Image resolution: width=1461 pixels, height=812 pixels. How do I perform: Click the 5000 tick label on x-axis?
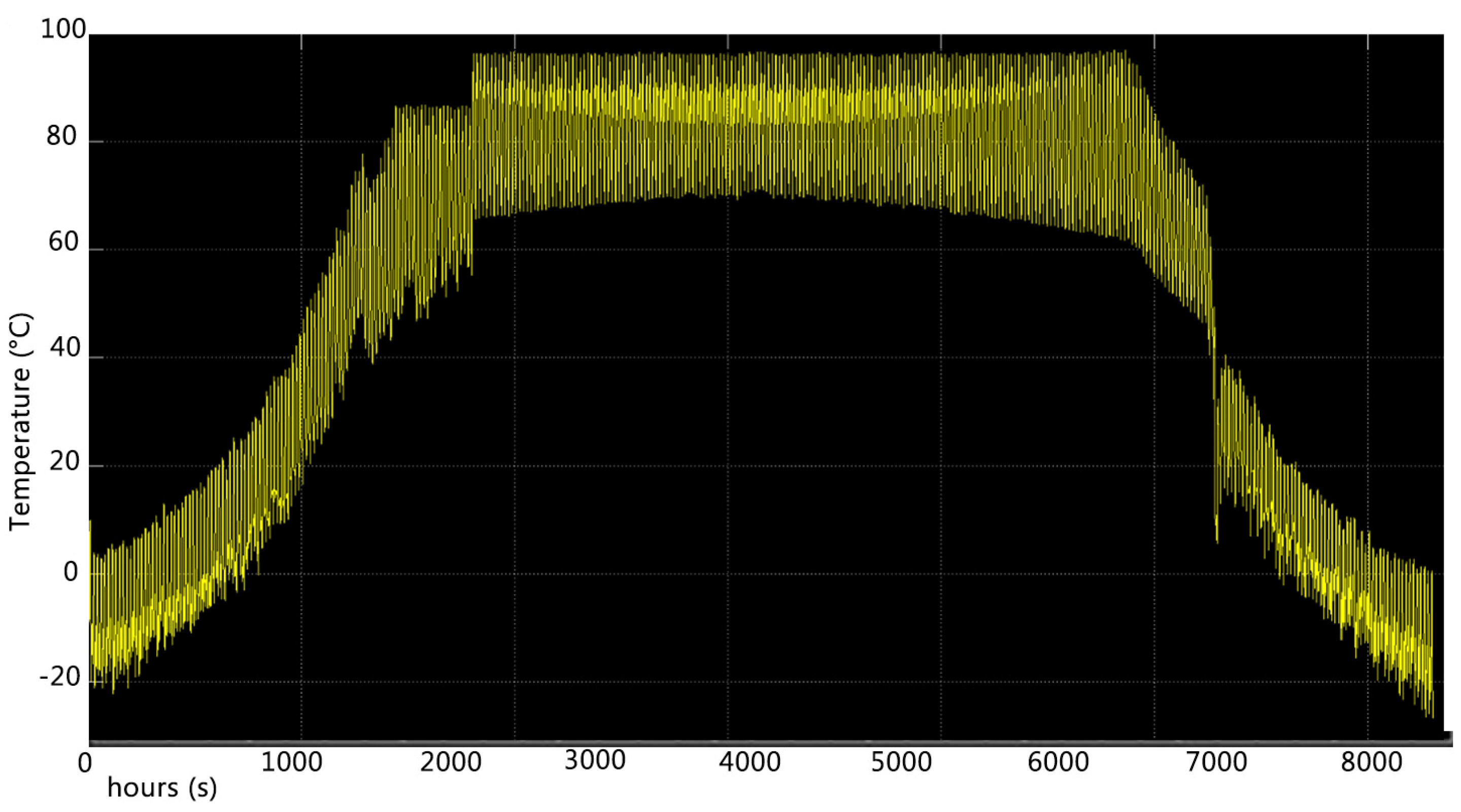click(901, 763)
